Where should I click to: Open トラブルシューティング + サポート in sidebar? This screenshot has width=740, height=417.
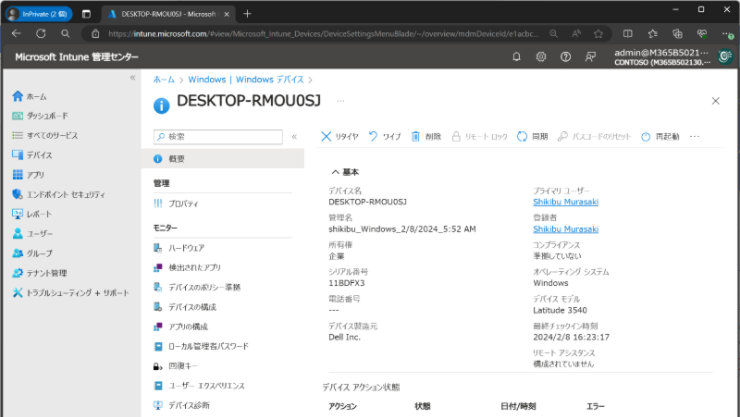coord(70,293)
